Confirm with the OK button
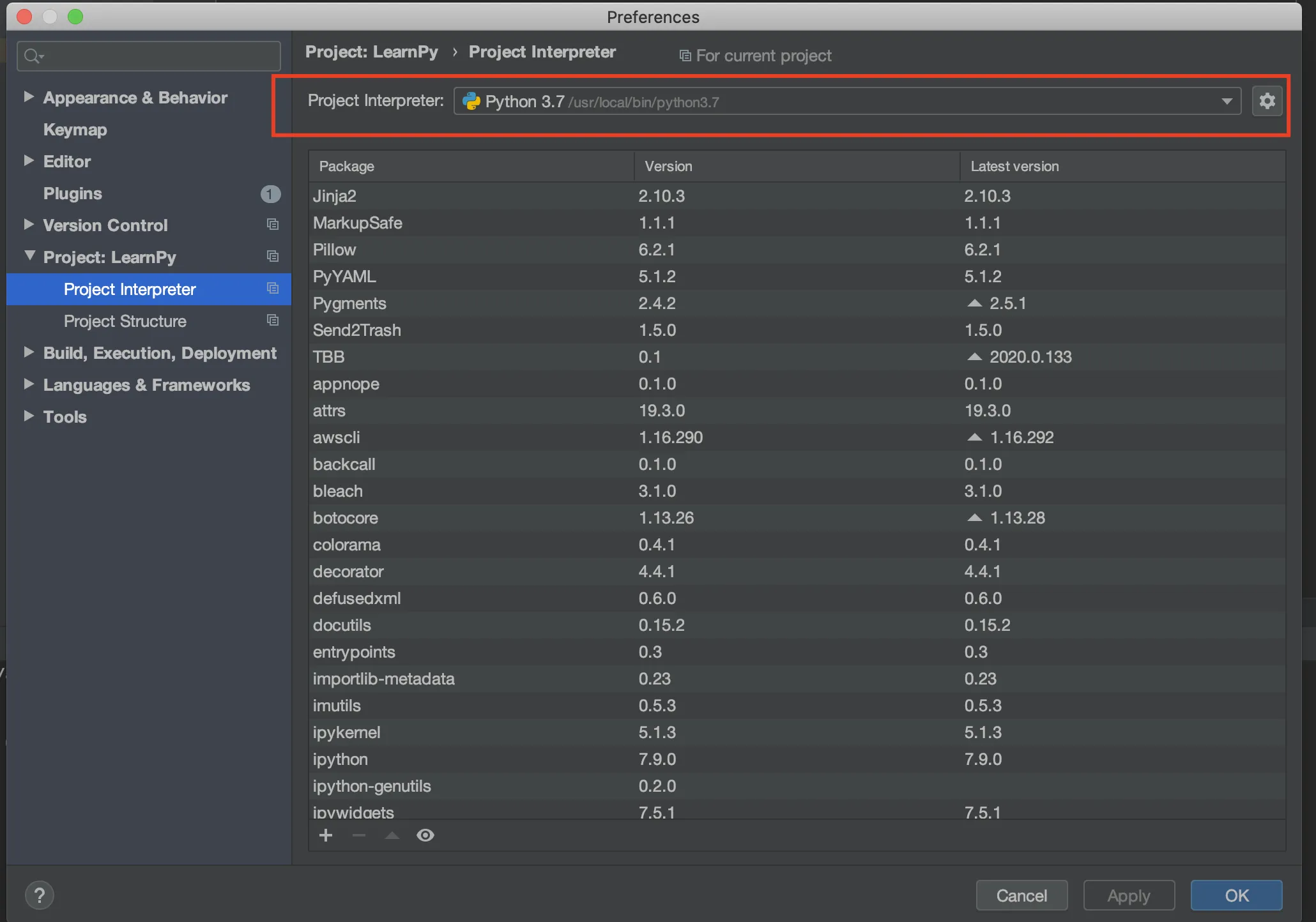Image resolution: width=1316 pixels, height=922 pixels. click(1236, 895)
